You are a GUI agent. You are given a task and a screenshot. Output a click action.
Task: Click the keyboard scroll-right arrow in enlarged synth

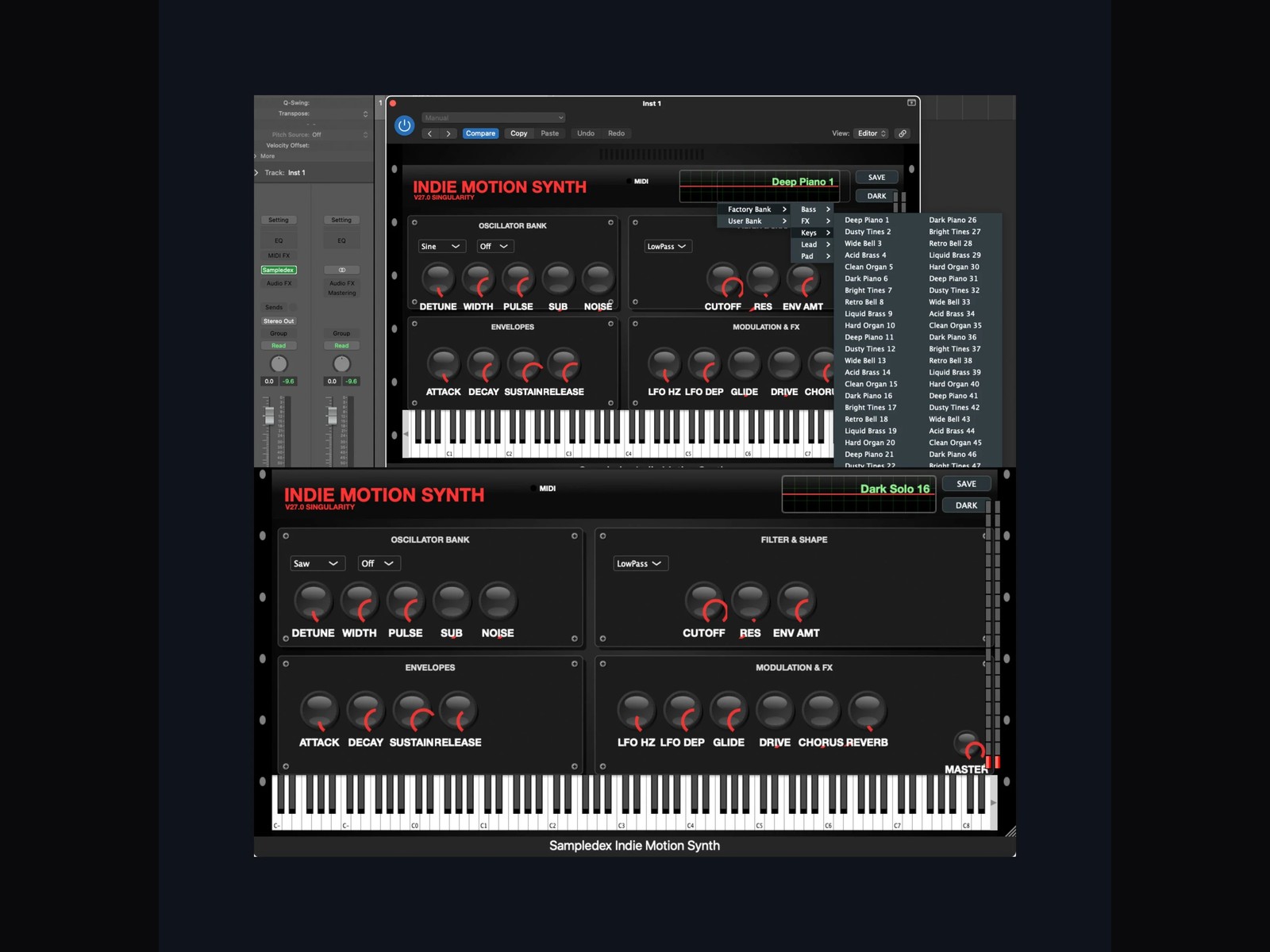coord(993,803)
